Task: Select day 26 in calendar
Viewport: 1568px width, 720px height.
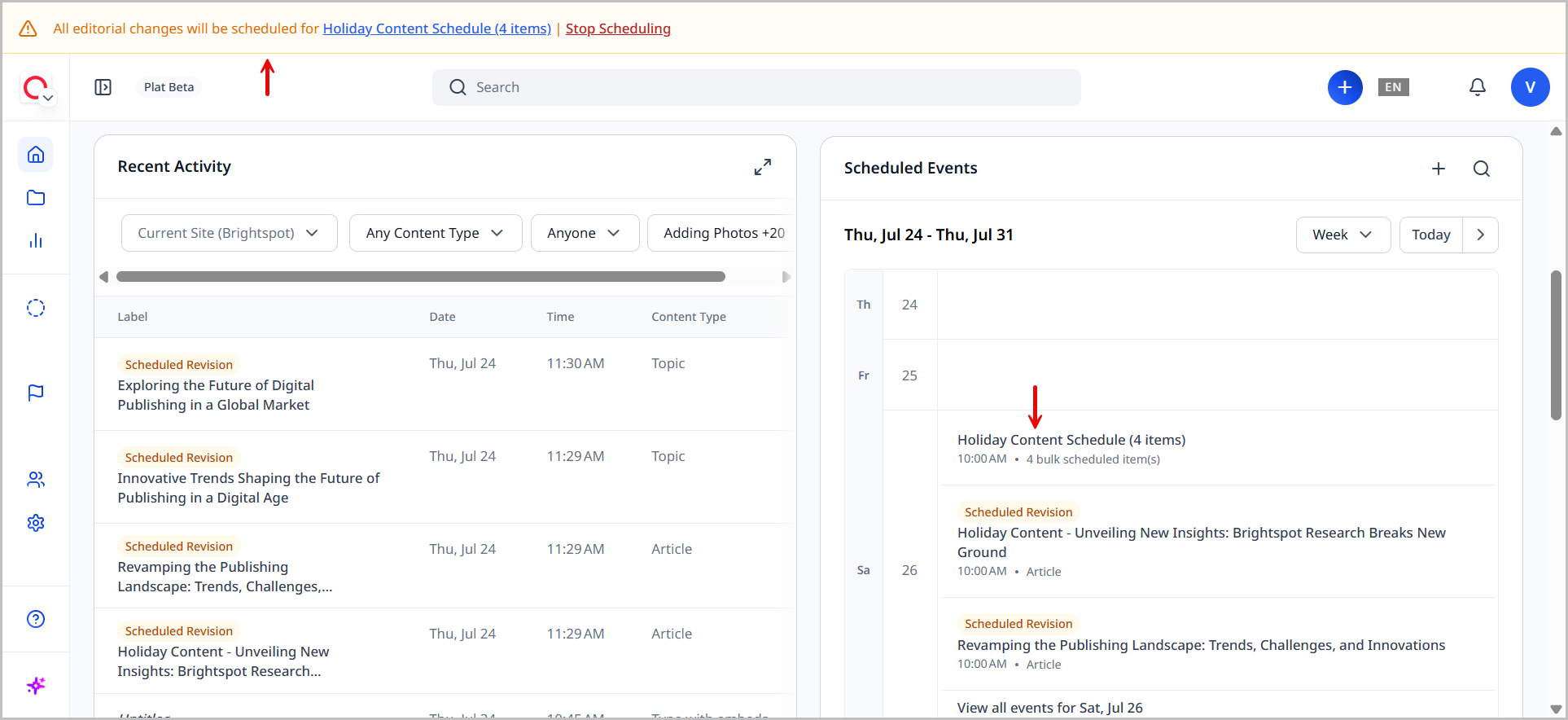Action: point(909,570)
